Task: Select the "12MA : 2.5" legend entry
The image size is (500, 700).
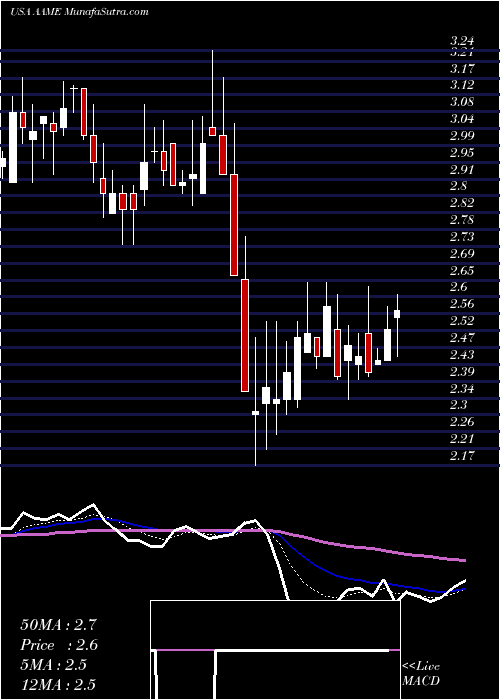Action: [x=58, y=685]
